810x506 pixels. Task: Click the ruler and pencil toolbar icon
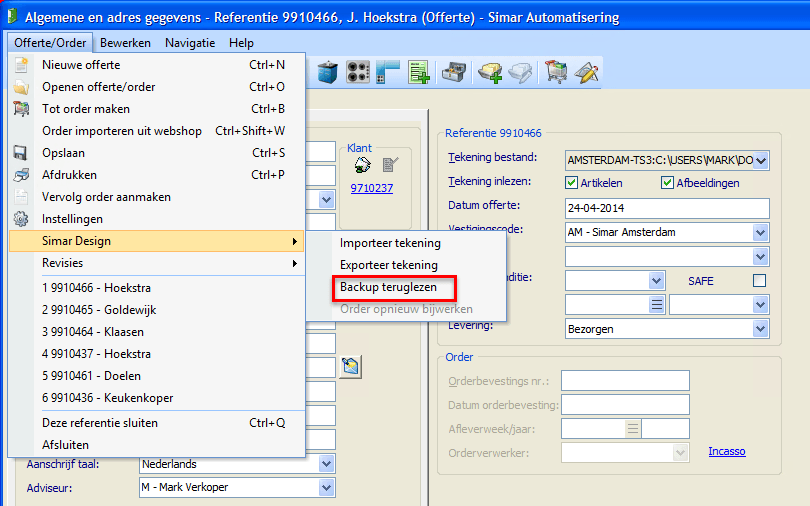[586, 72]
